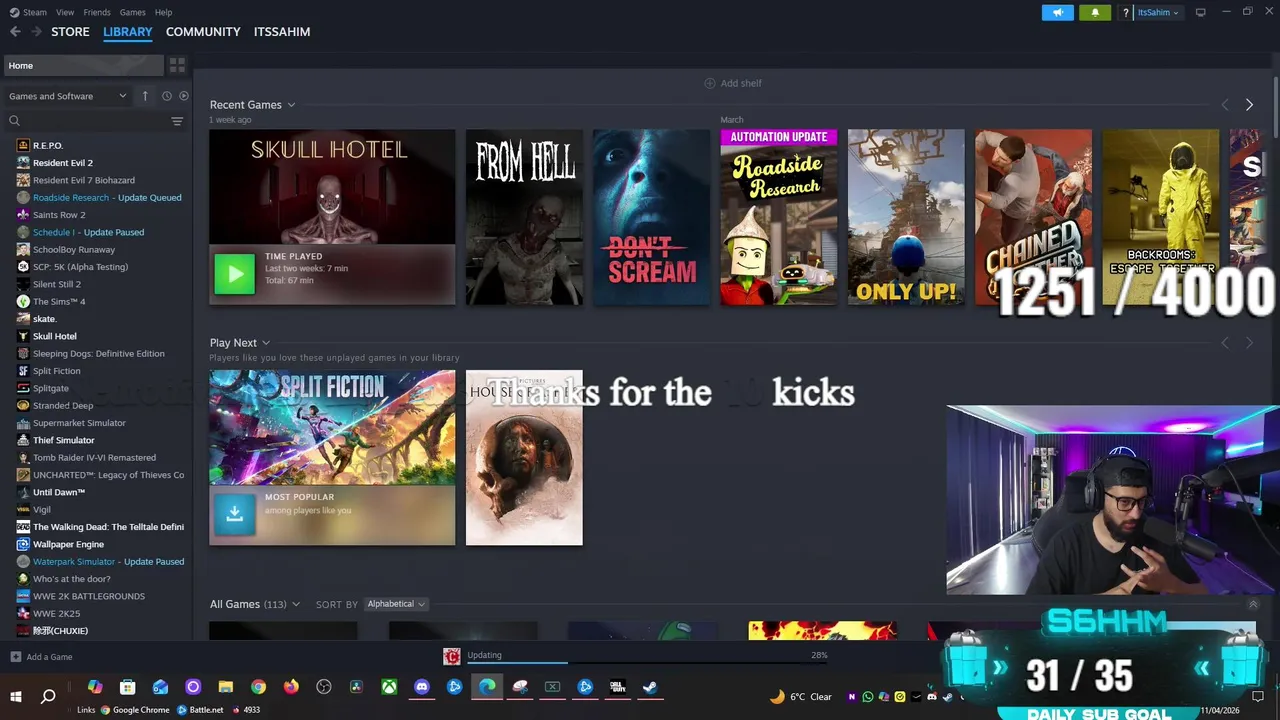
Task: Open the WhatsApp tray icon
Action: point(868,697)
